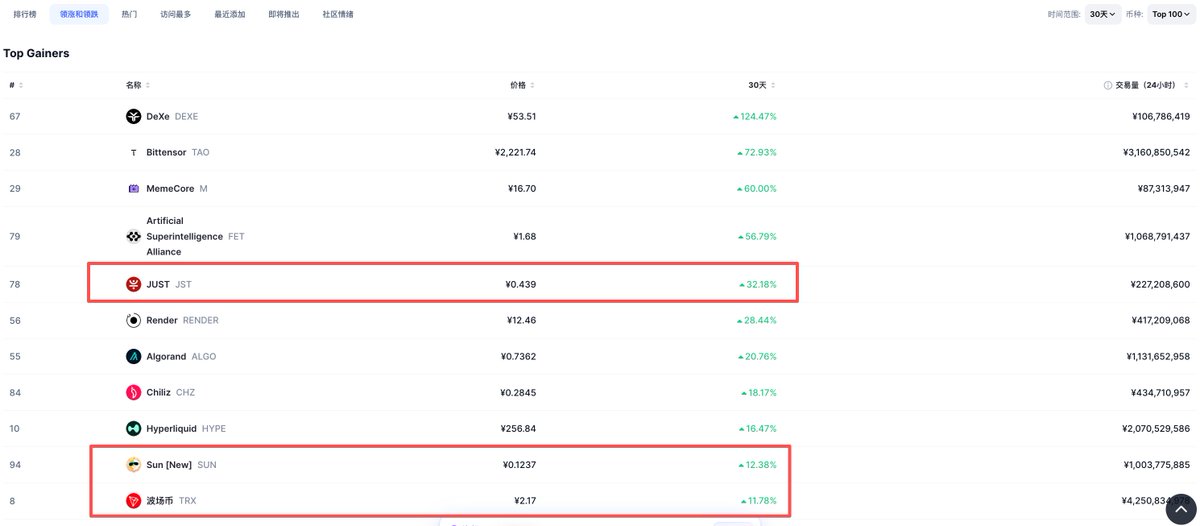This screenshot has width=1200, height=526.
Task: Click the Bittensor TAO logo icon
Action: (x=133, y=153)
